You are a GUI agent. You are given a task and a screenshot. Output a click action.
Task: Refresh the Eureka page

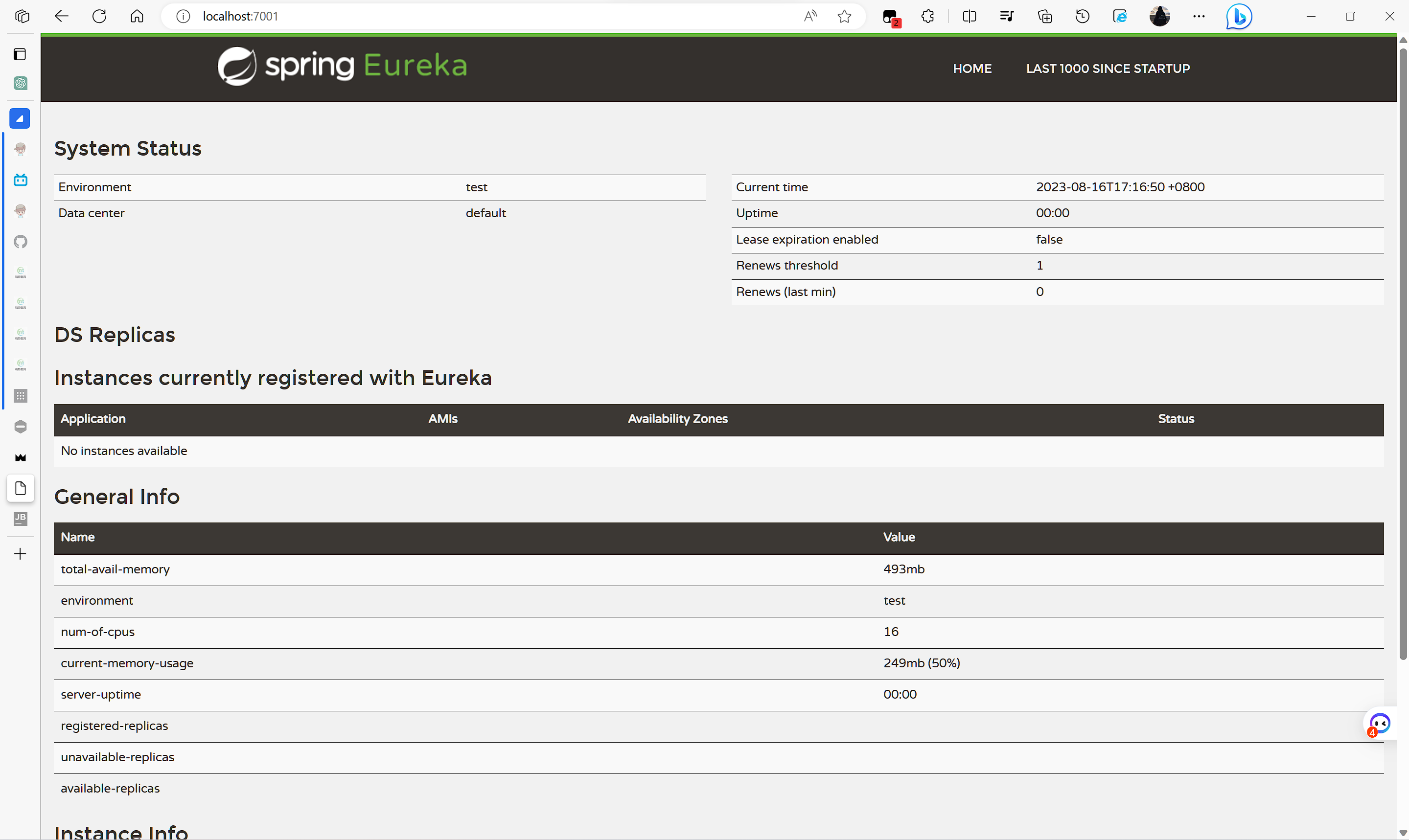pos(99,17)
